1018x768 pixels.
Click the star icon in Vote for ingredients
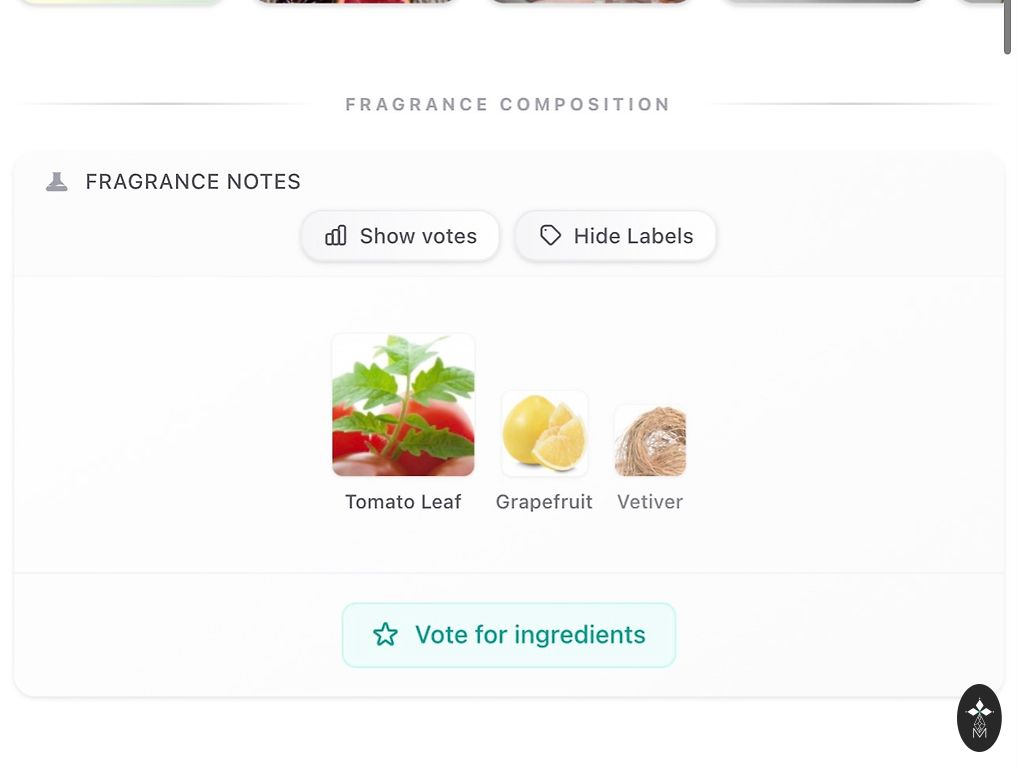pyautogui.click(x=385, y=635)
